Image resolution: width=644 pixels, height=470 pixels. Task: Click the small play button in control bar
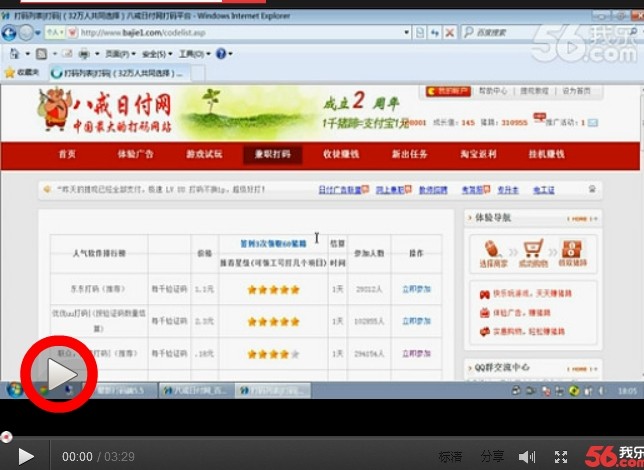pyautogui.click(x=26, y=456)
